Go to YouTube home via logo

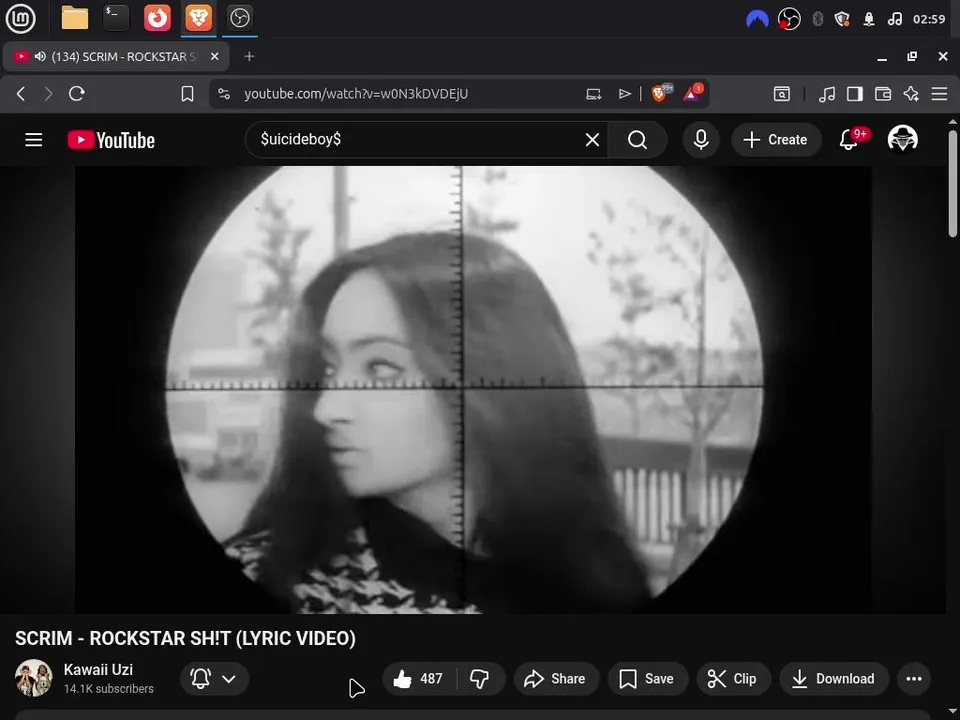point(111,140)
